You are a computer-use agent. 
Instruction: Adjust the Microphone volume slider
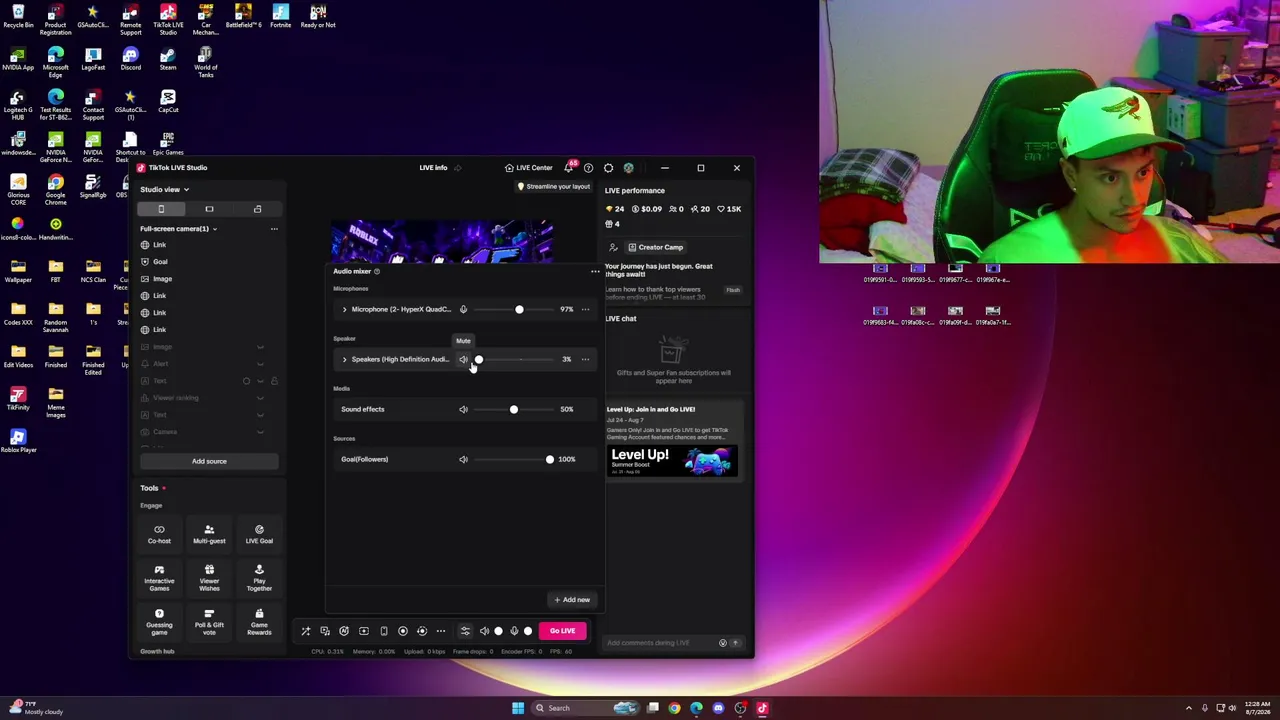click(514, 309)
